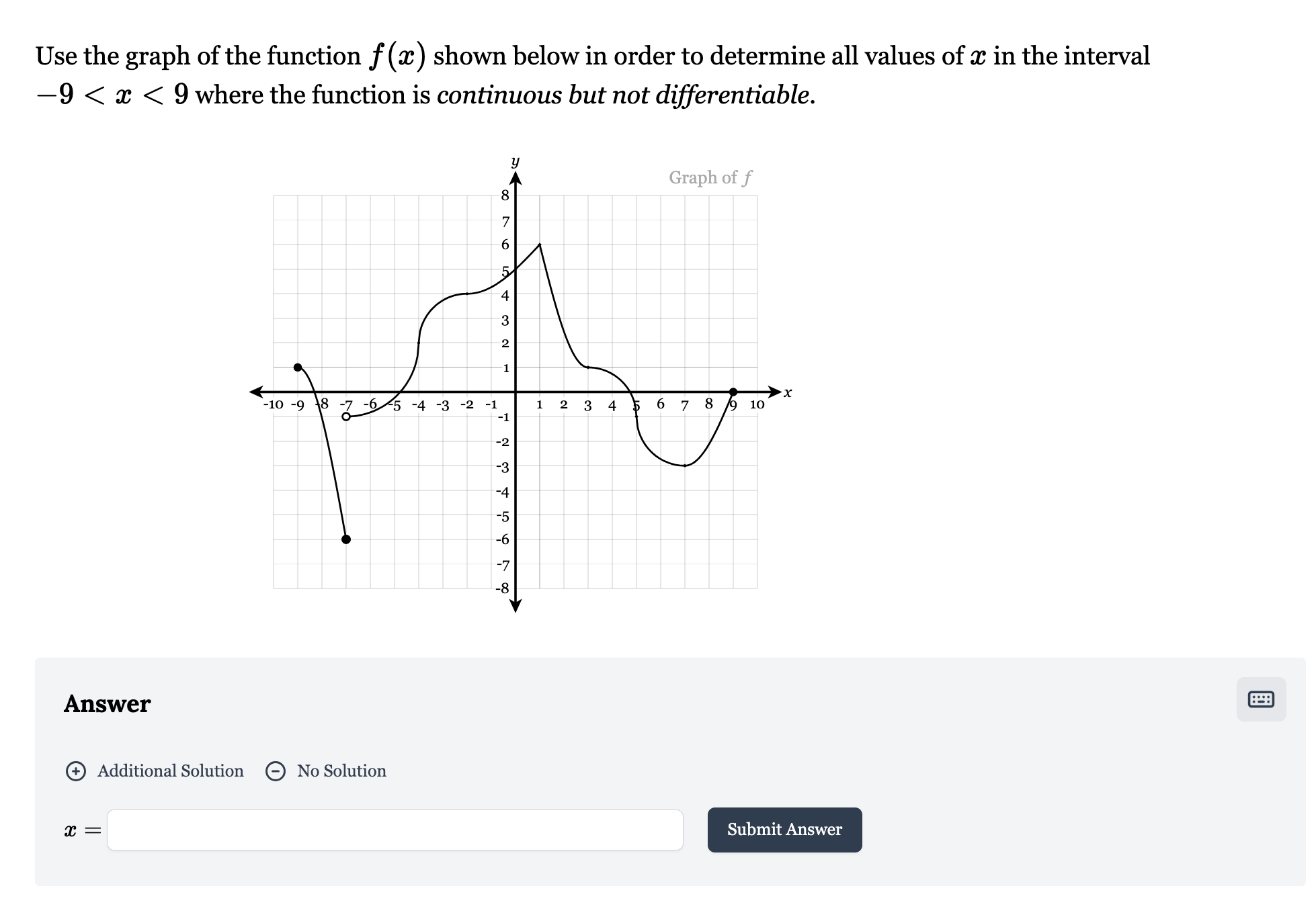The image size is (1316, 919).
Task: Click the plus icon next to Additional Solution
Action: (x=77, y=771)
